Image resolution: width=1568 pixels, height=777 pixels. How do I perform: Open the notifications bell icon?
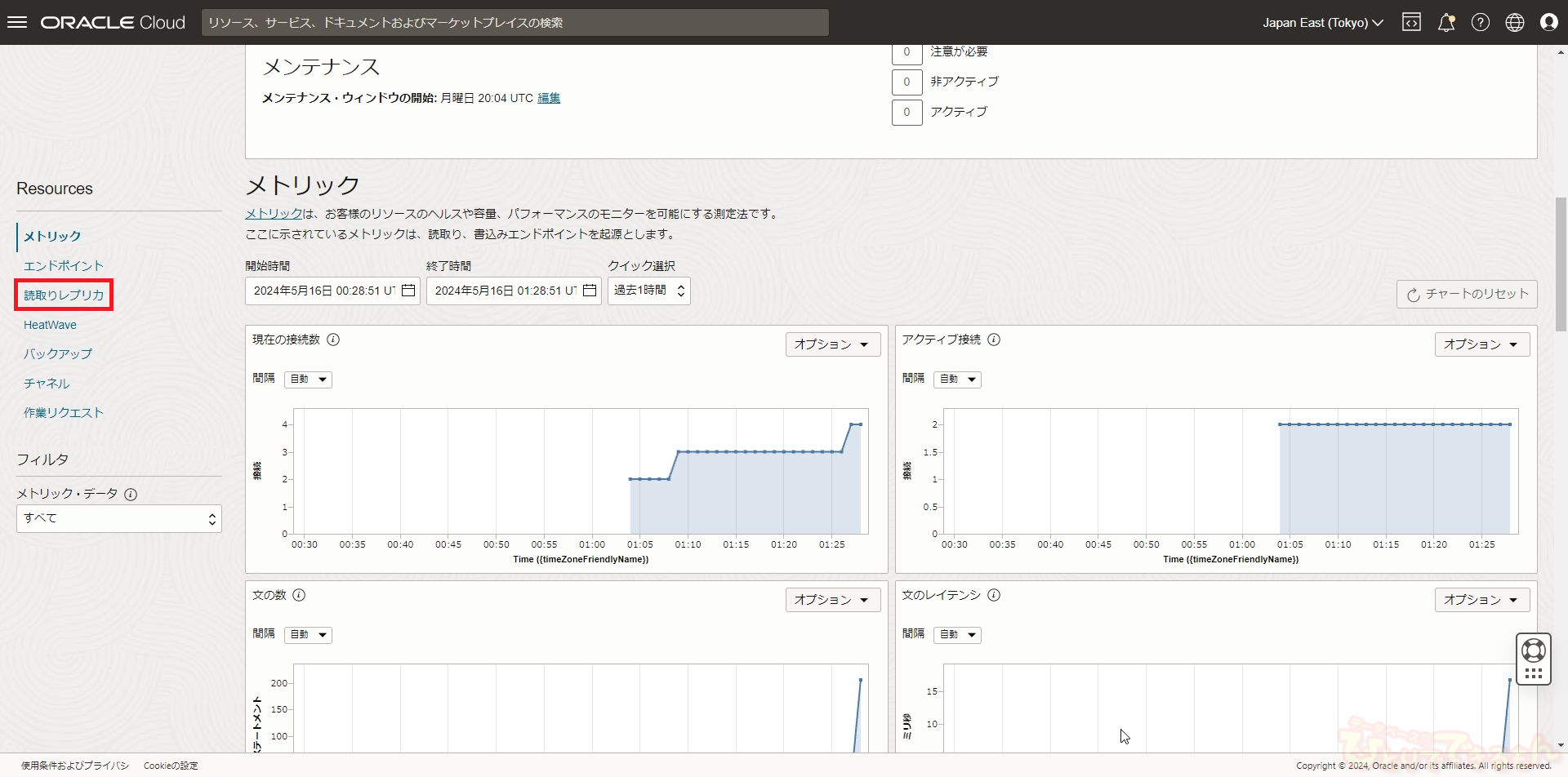(1446, 22)
